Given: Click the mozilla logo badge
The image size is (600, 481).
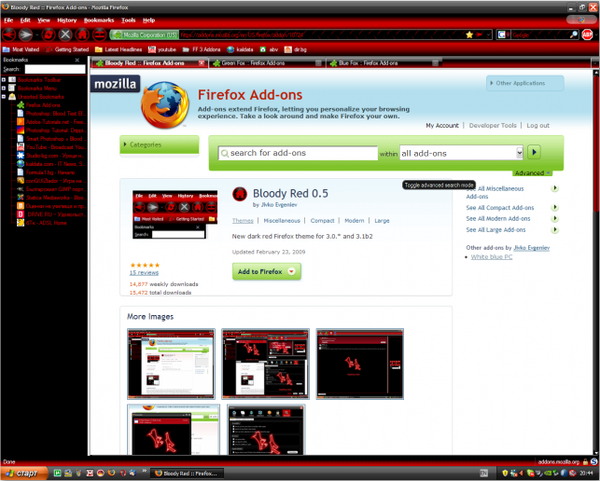Looking at the screenshot, I should (115, 83).
